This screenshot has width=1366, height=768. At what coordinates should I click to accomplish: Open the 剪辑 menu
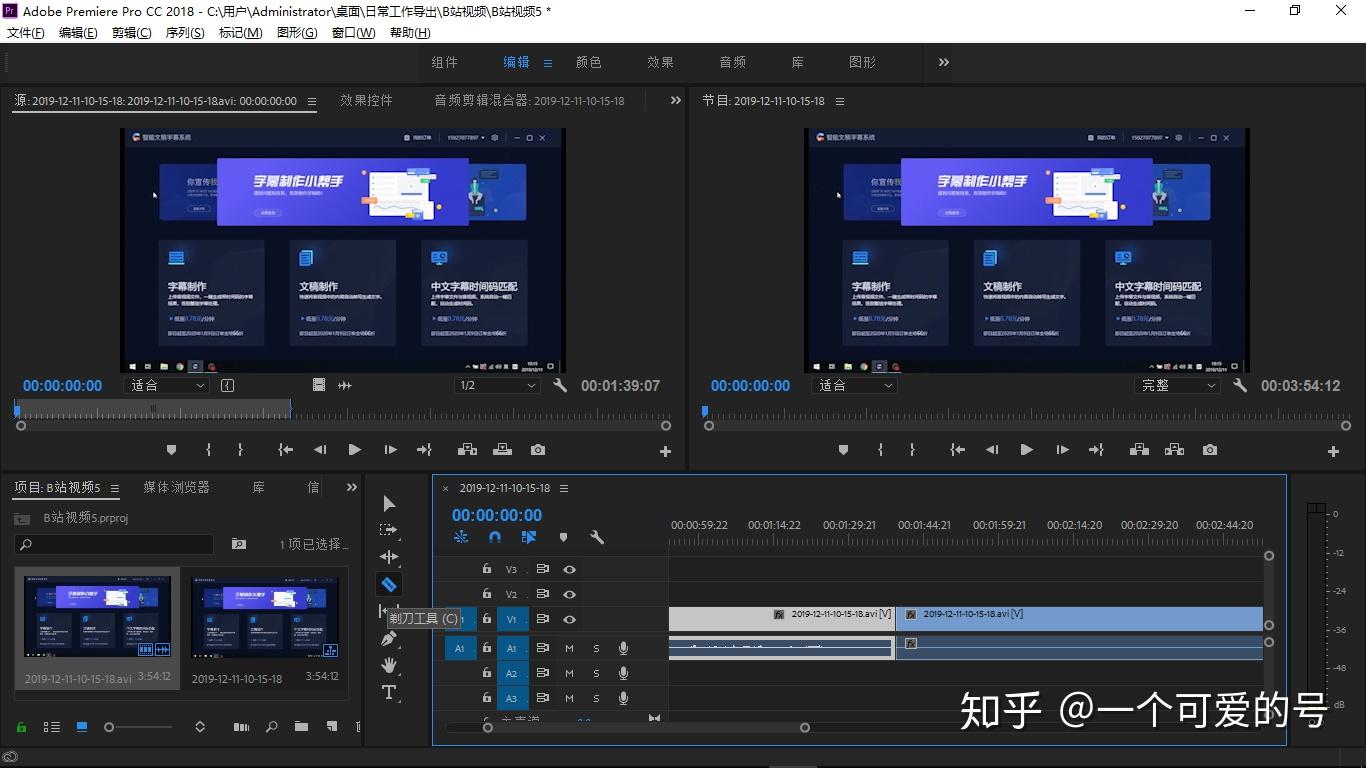click(131, 33)
